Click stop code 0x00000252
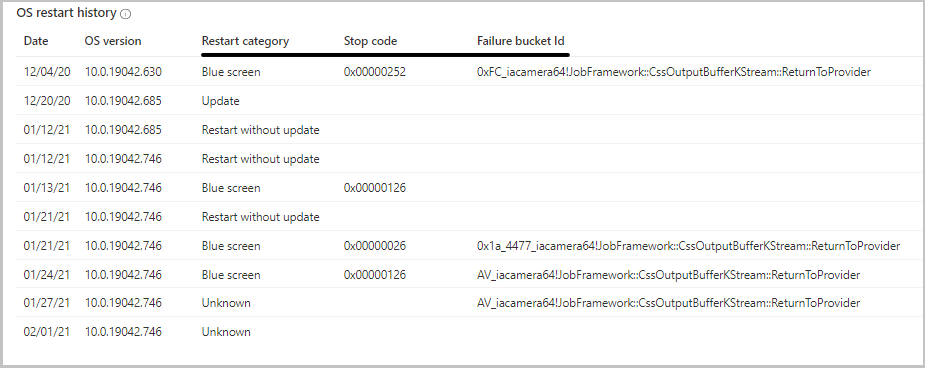Screen dimensions: 925x368 375,72
